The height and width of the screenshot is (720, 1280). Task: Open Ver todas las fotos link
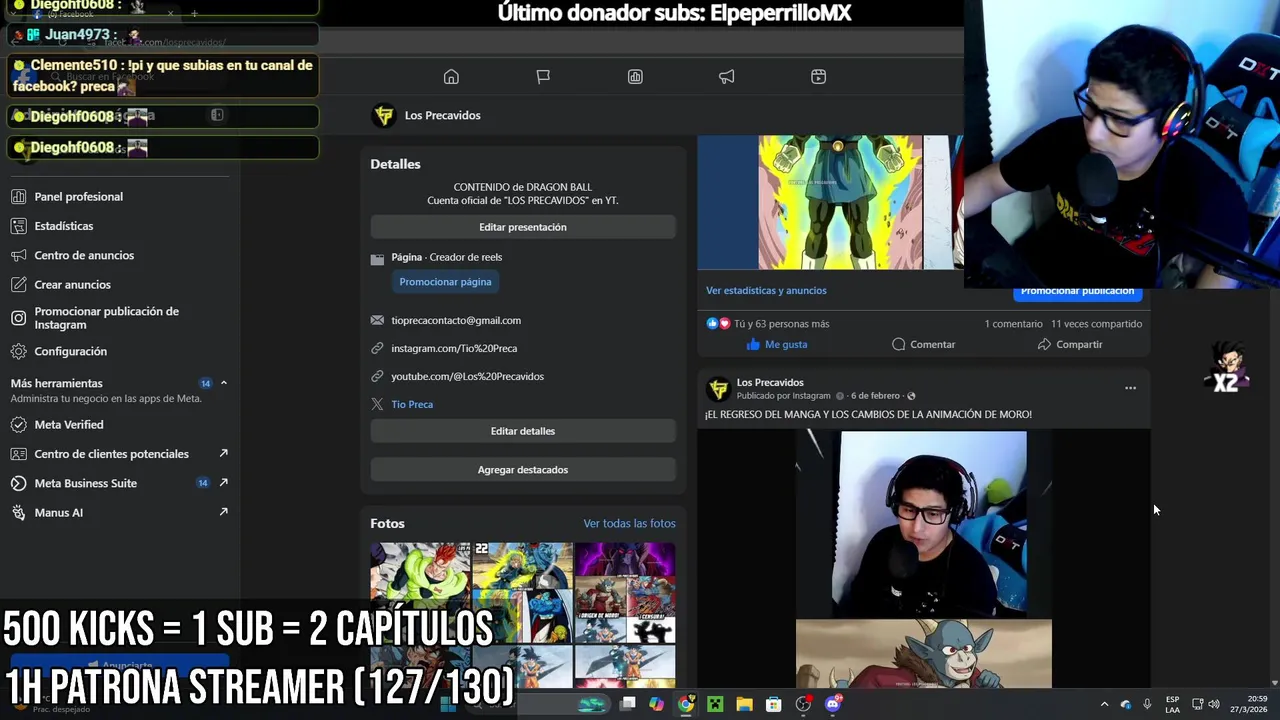[x=629, y=523]
